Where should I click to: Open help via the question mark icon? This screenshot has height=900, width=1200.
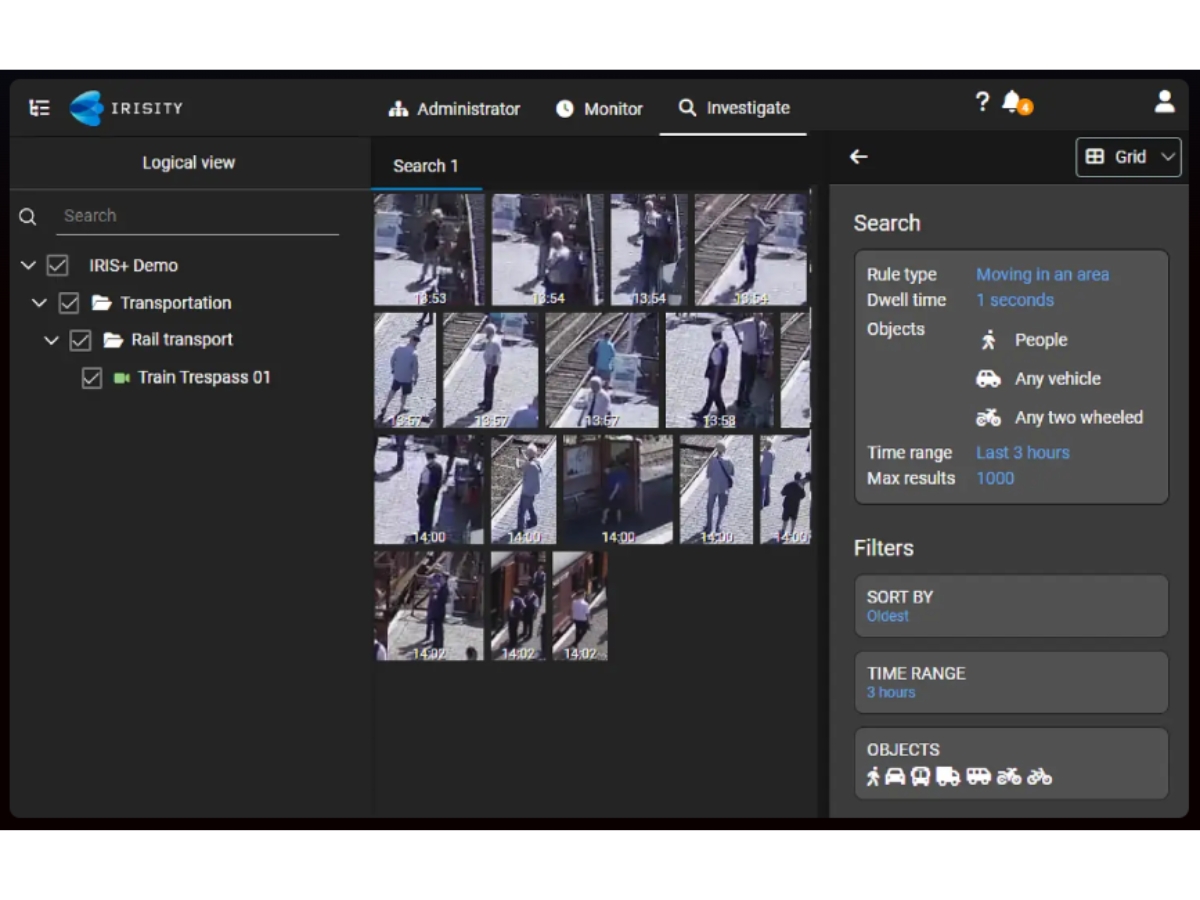pyautogui.click(x=982, y=101)
